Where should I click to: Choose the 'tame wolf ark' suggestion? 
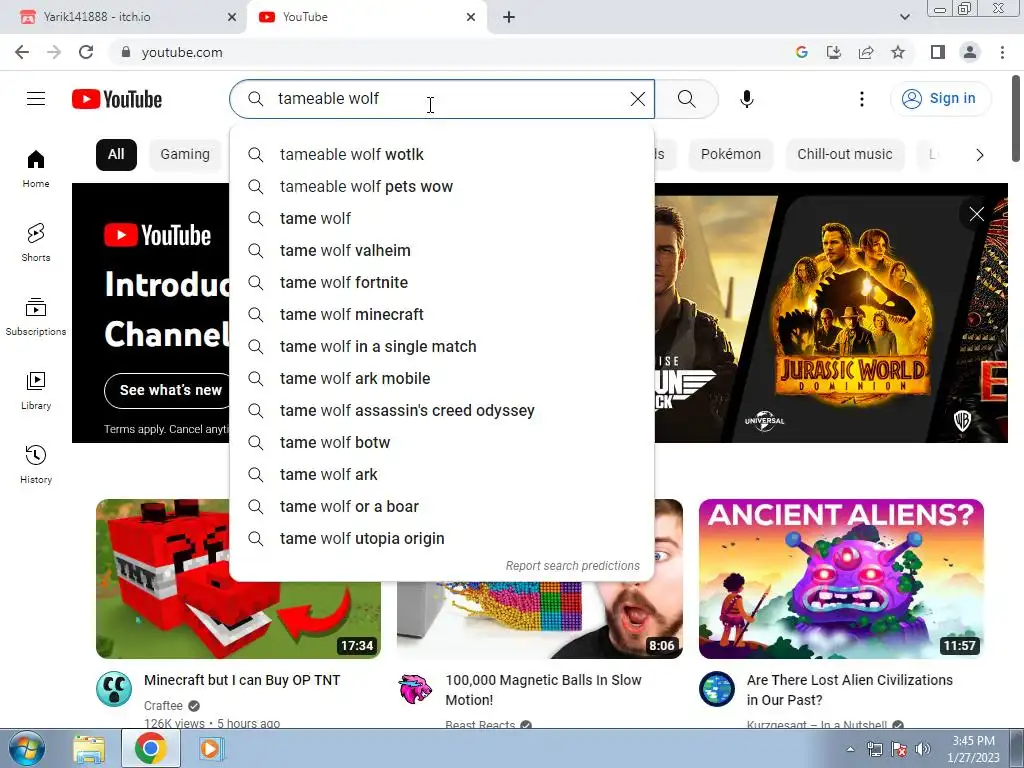[x=442, y=475]
